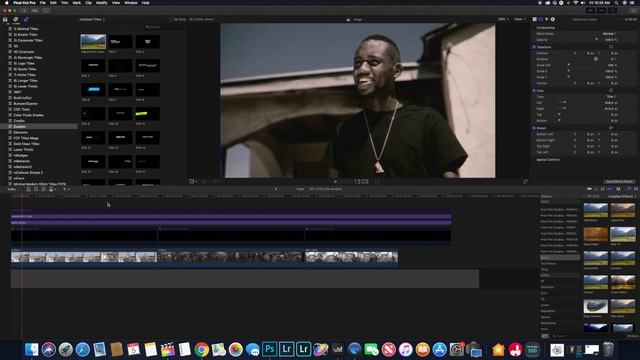Select the Titles and Generators sidebar icon
The height and width of the screenshot is (360, 640).
pyautogui.click(x=26, y=19)
